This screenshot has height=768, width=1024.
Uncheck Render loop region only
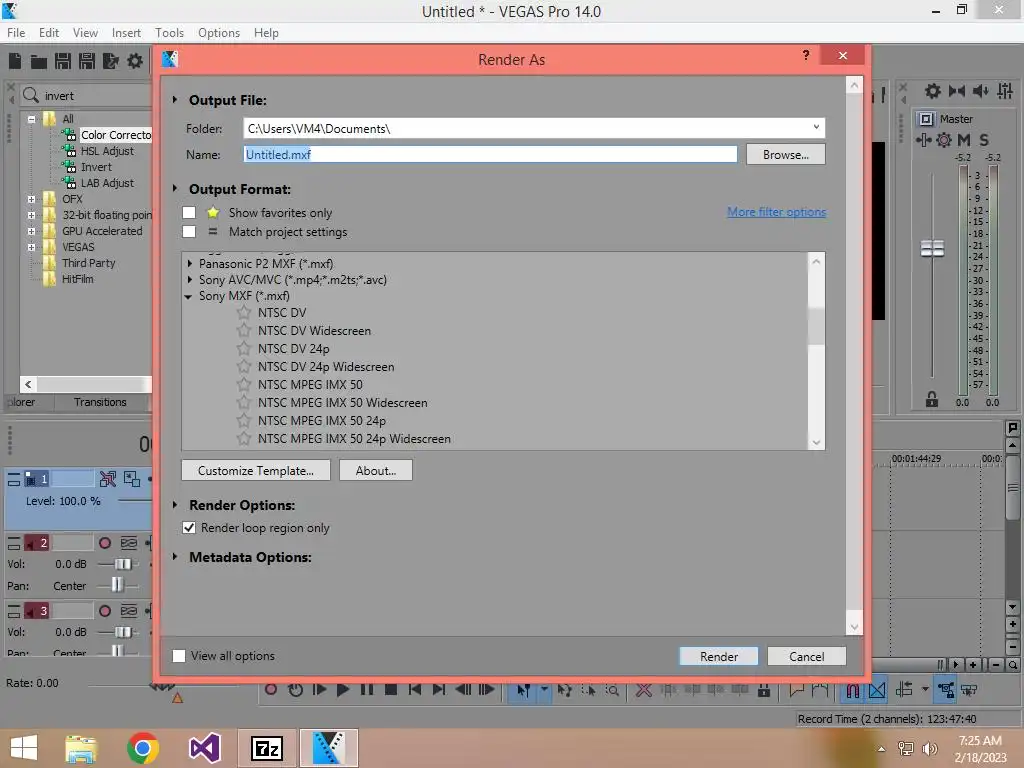pos(189,528)
